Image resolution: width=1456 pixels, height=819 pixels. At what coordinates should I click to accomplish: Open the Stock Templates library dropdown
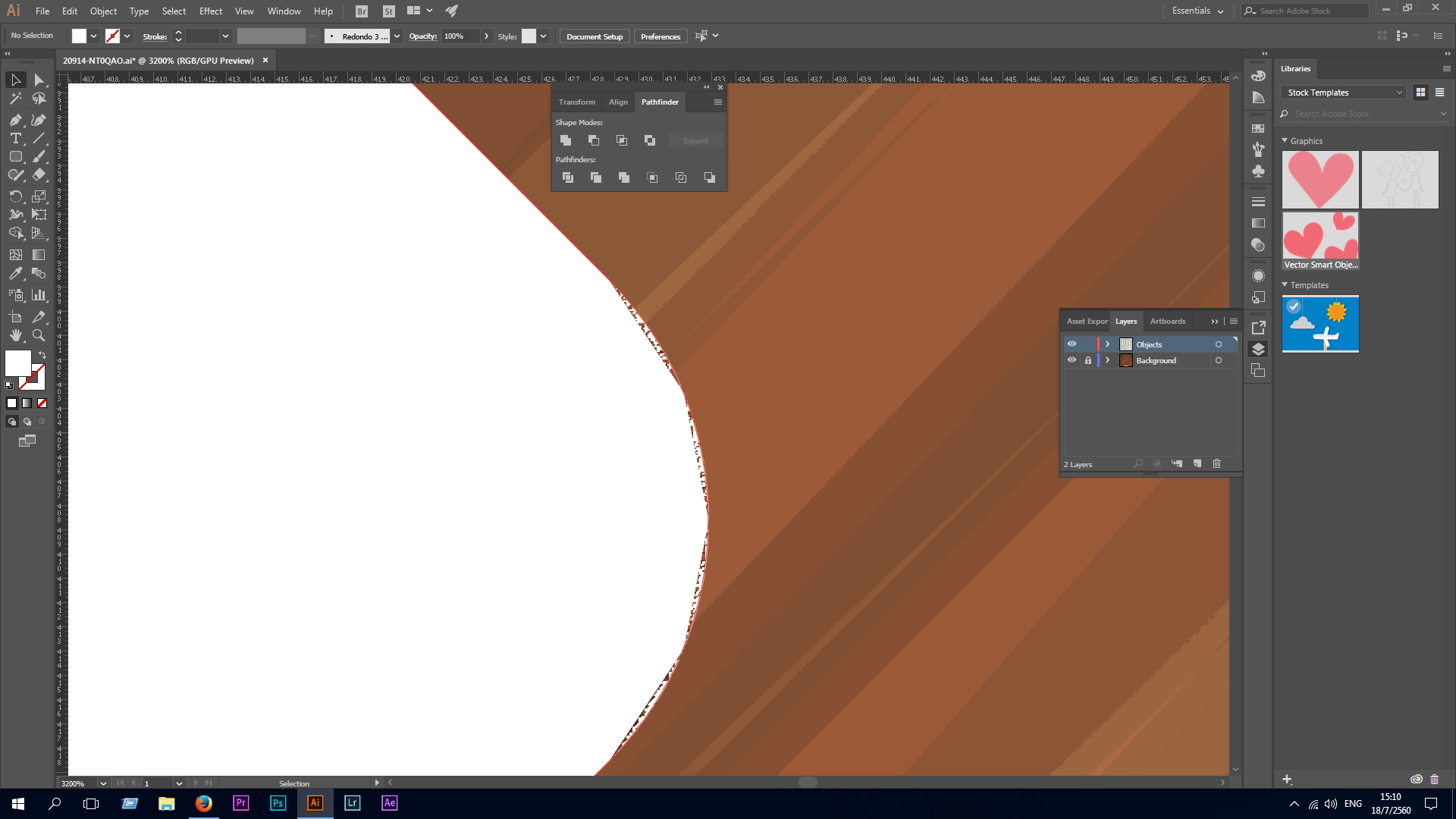[1342, 93]
